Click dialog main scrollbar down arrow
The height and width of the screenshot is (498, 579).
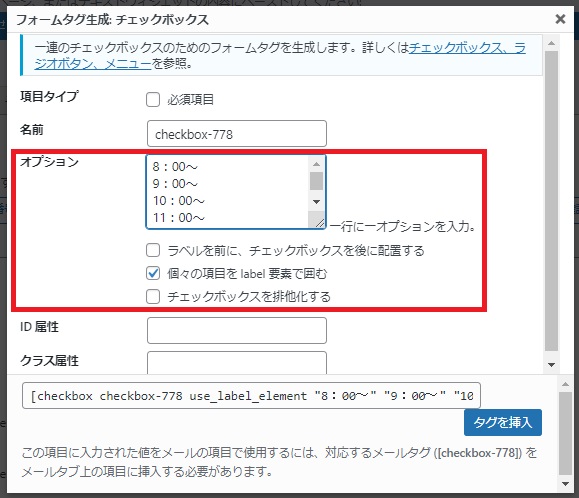click(x=551, y=365)
